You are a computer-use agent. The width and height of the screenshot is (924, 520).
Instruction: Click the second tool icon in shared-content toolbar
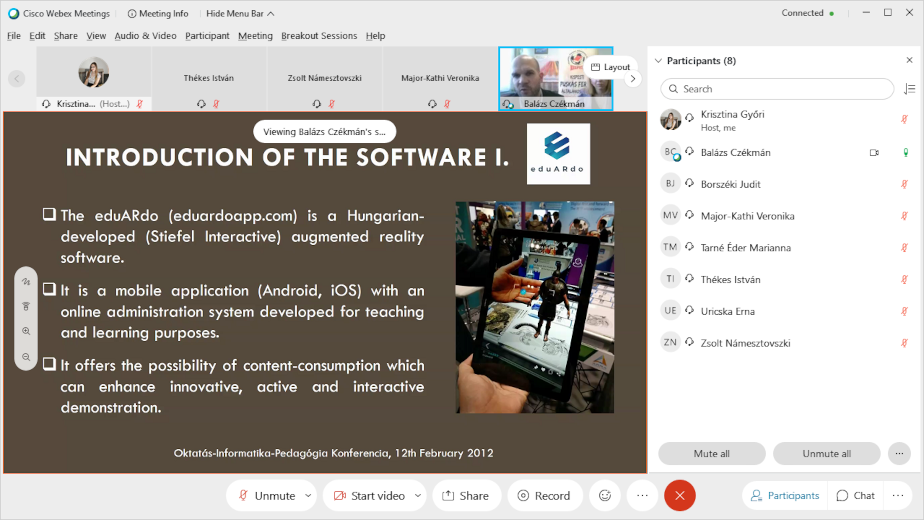point(26,306)
